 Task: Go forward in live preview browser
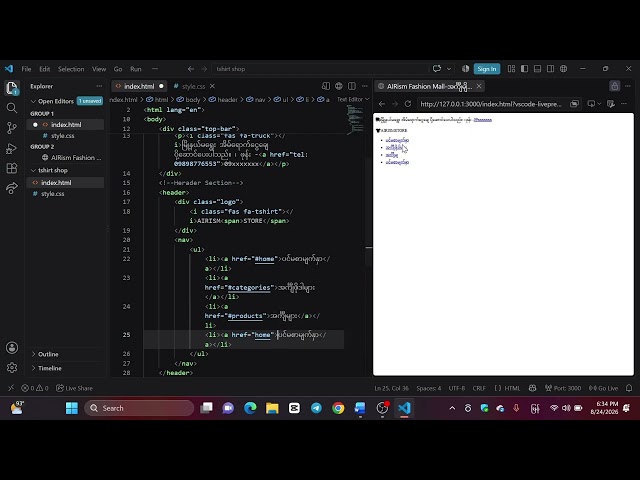[x=394, y=104]
